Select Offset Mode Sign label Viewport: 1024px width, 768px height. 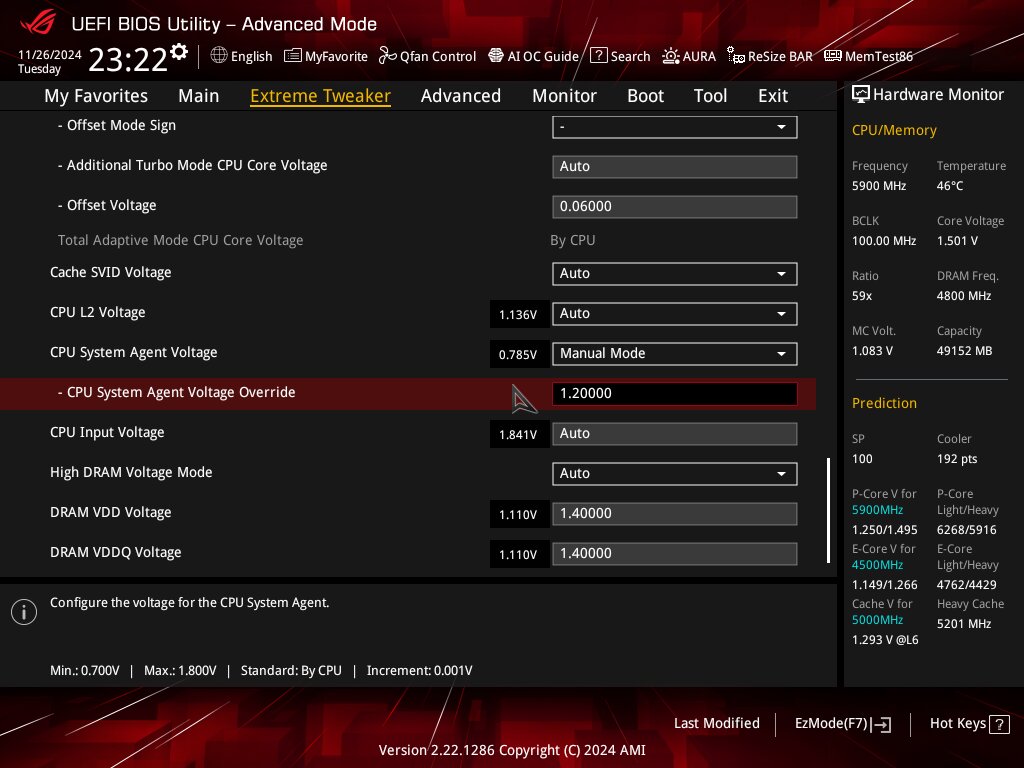coord(117,125)
